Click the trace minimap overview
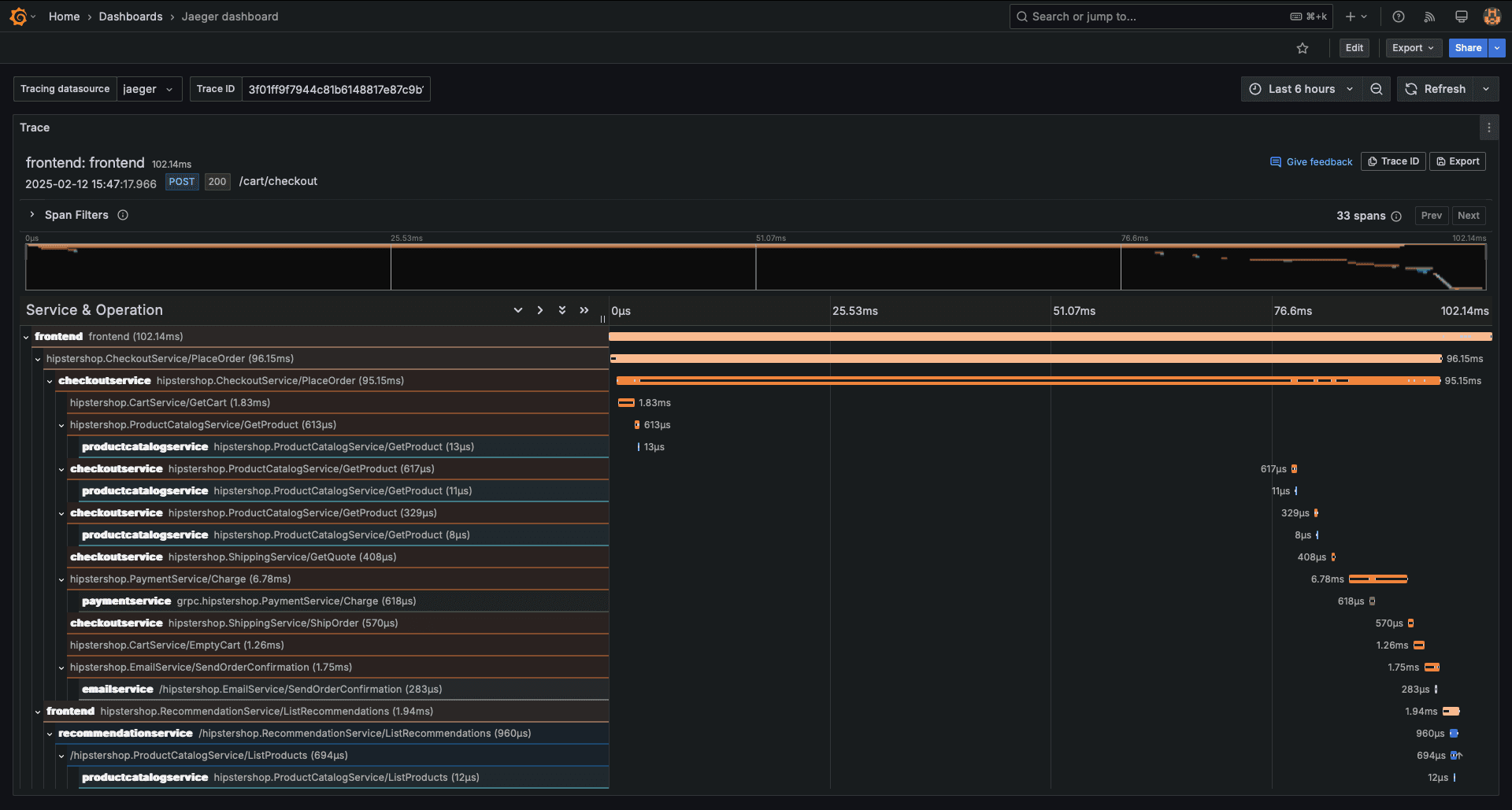Image resolution: width=1512 pixels, height=810 pixels. (x=755, y=267)
